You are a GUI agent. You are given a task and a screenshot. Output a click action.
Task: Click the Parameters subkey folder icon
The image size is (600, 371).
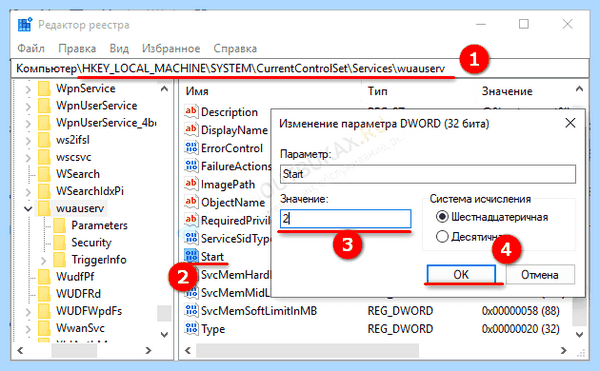(x=59, y=225)
